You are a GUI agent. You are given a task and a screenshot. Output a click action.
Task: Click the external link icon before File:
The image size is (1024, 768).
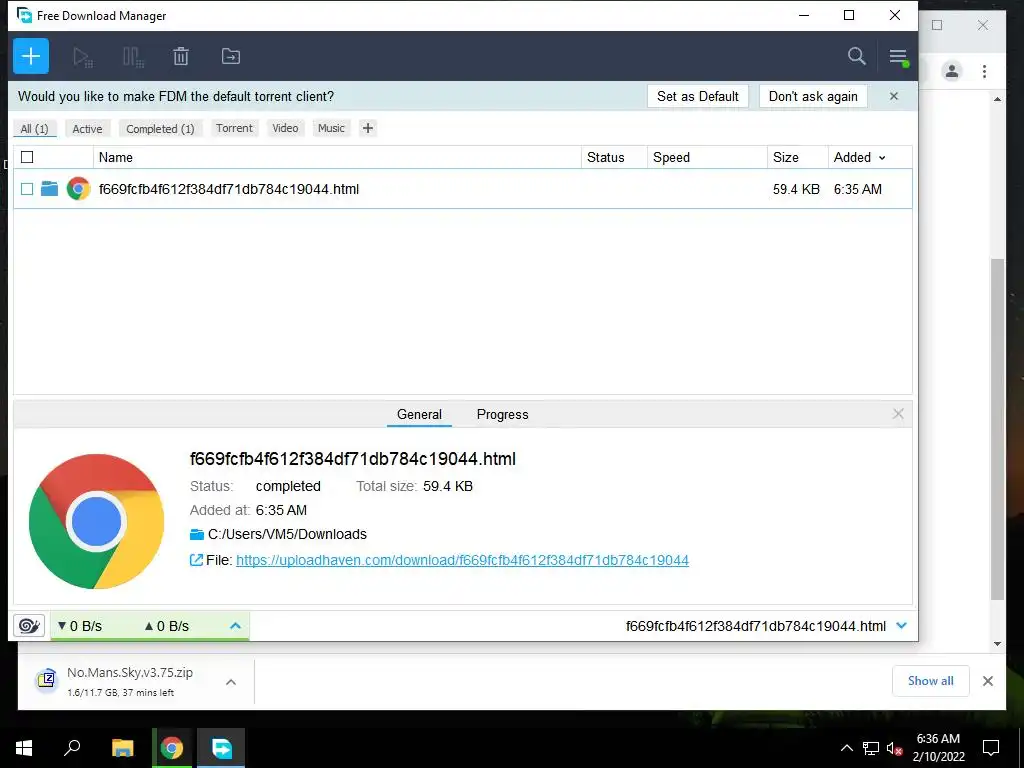coord(196,560)
